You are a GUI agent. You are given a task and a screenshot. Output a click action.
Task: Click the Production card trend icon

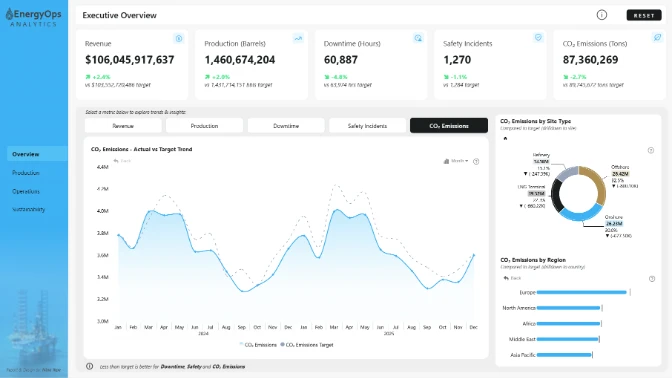pos(298,39)
